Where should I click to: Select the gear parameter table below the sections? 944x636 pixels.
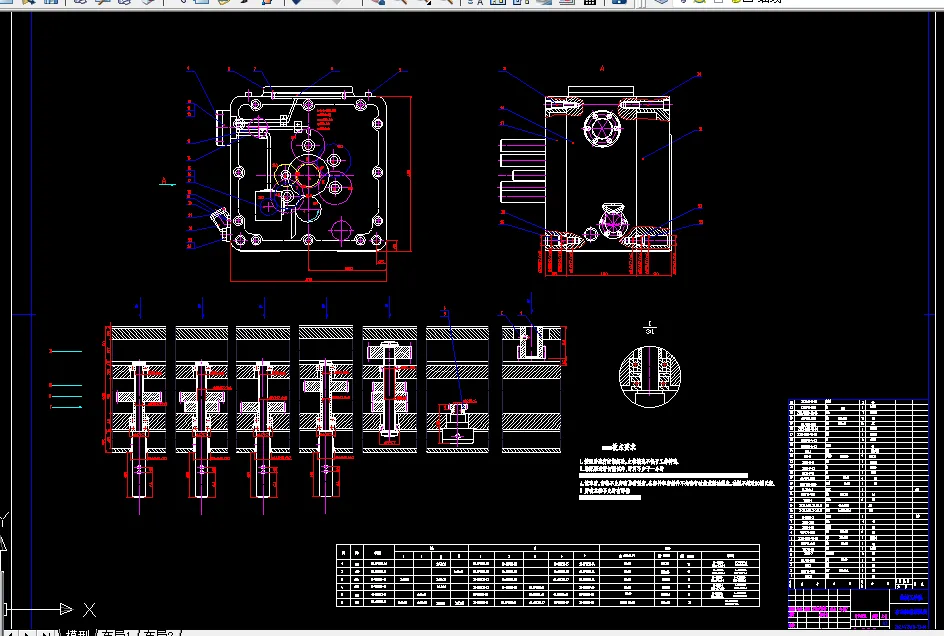548,575
